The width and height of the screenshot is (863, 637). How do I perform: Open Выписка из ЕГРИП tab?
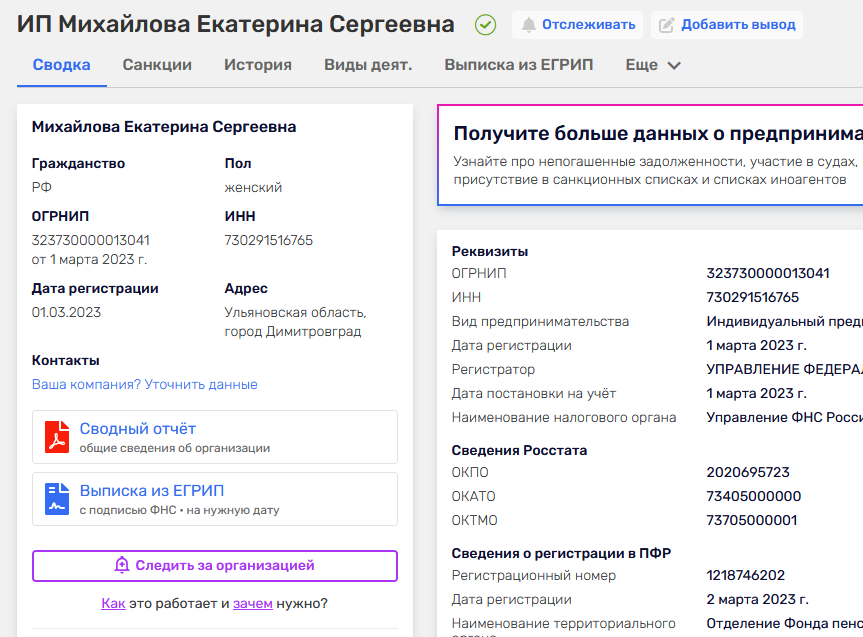[518, 65]
